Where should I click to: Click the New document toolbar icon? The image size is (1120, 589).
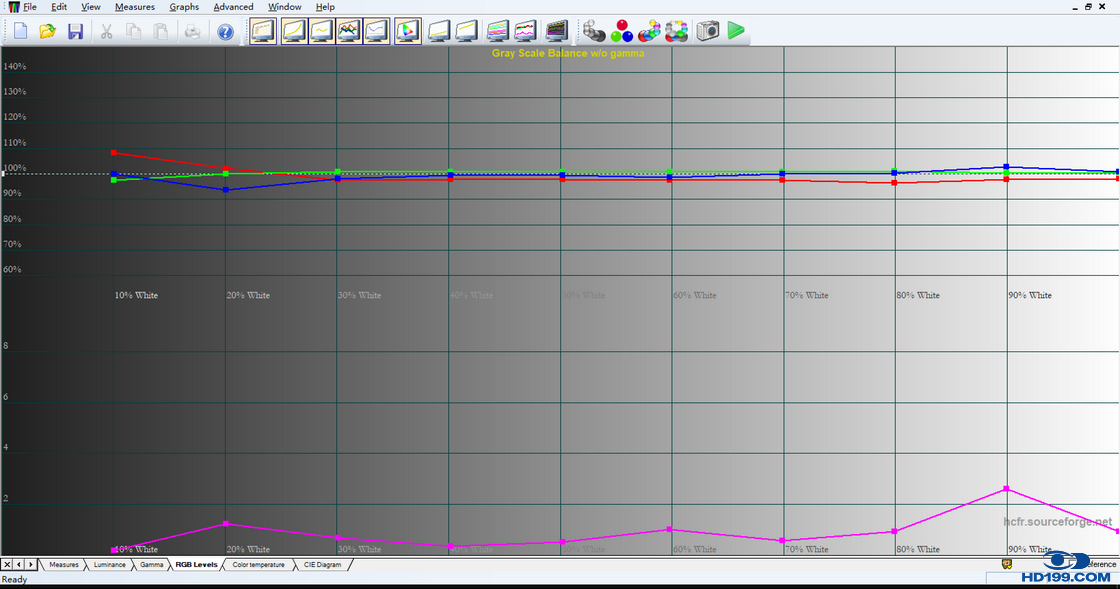pos(21,31)
